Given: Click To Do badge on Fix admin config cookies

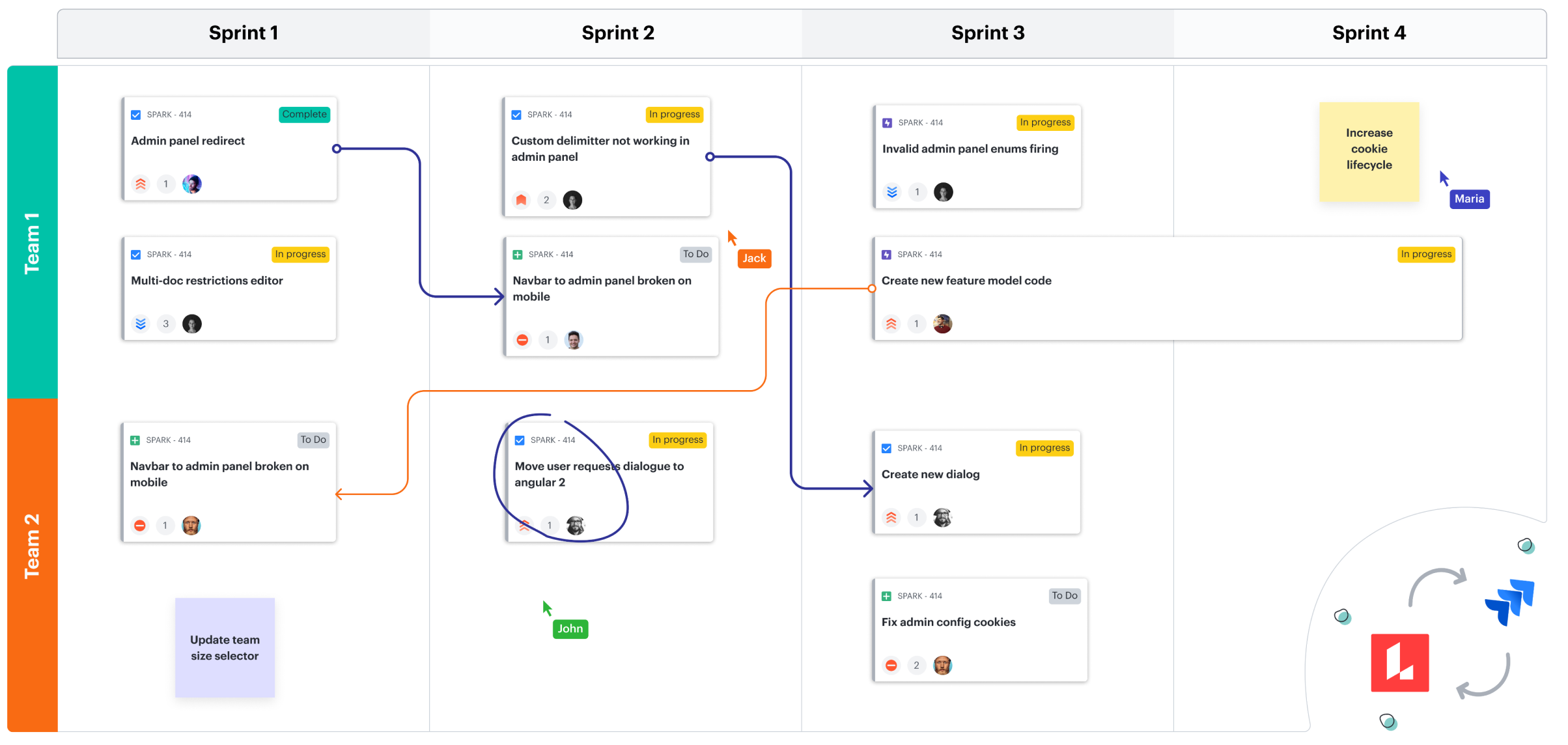Looking at the screenshot, I should [1065, 596].
